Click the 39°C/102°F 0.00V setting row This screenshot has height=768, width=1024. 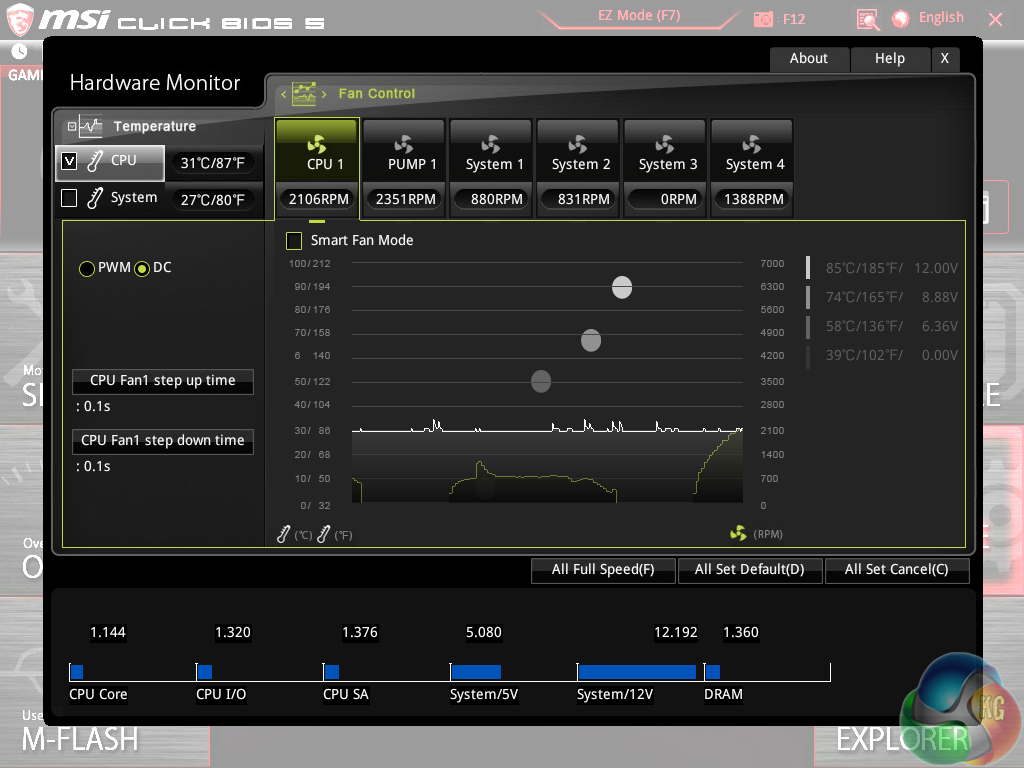coord(882,355)
